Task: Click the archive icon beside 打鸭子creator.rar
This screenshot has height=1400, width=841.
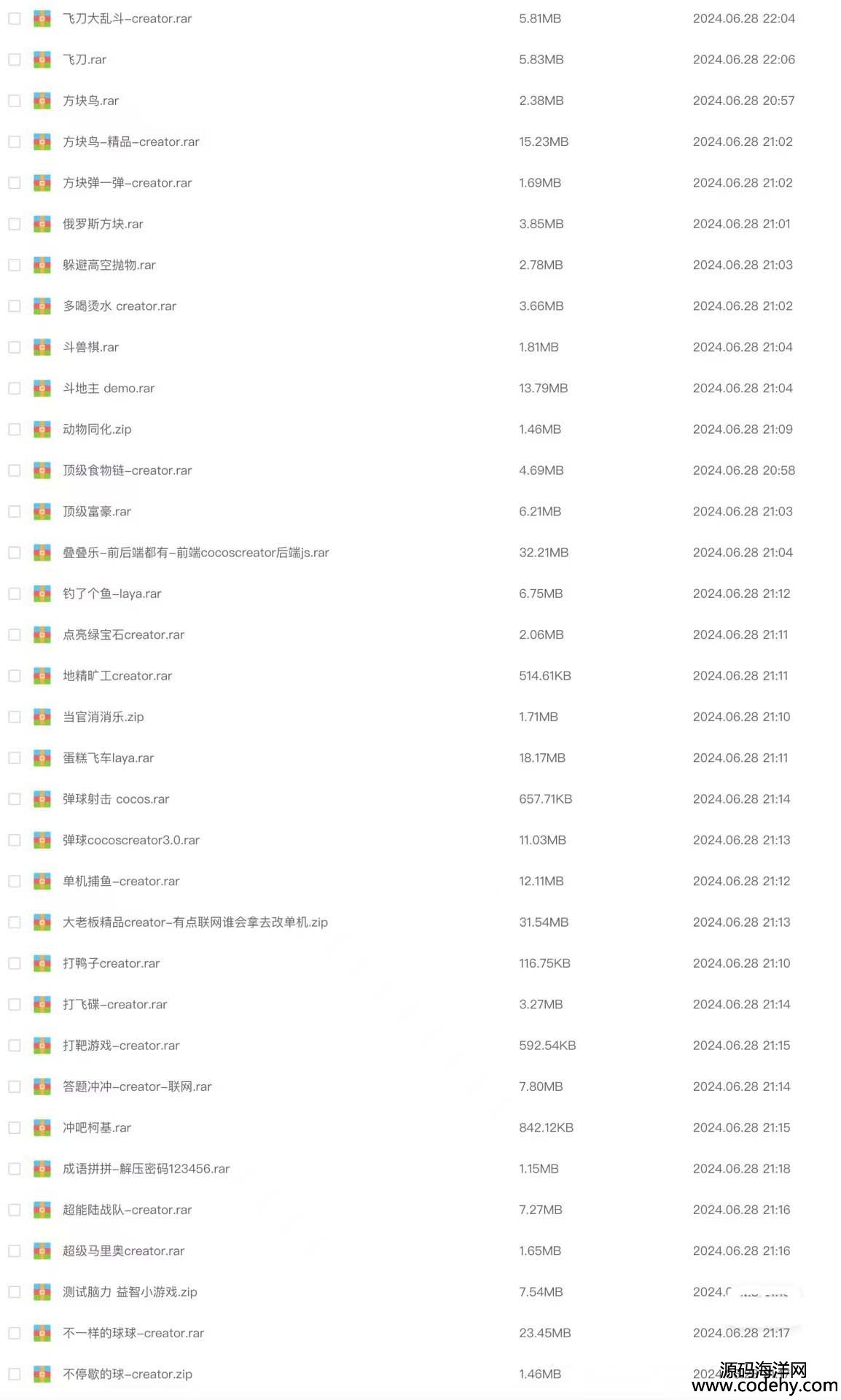Action: pos(42,963)
